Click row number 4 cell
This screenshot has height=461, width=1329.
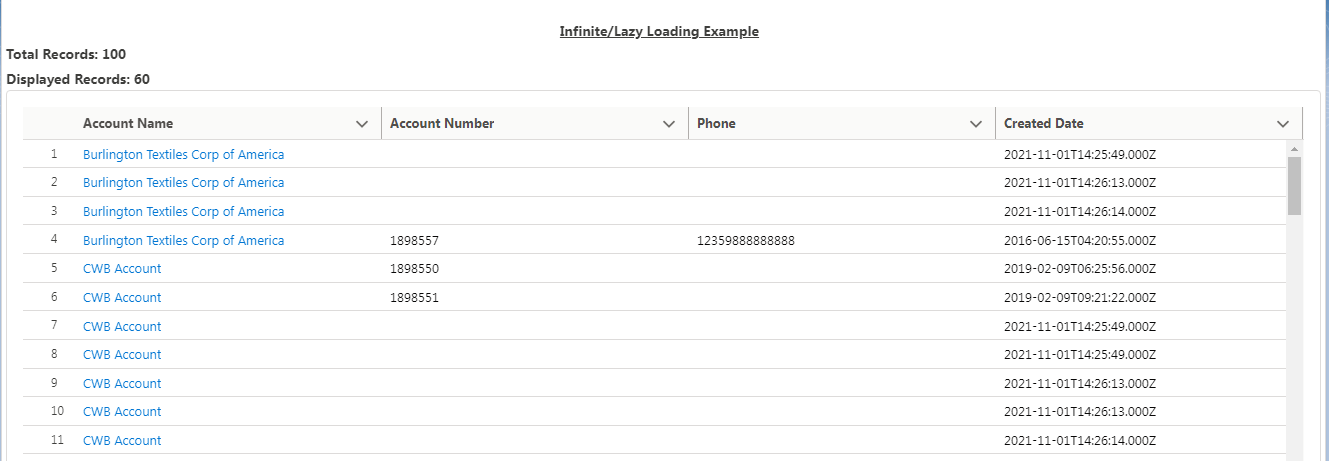[54, 240]
